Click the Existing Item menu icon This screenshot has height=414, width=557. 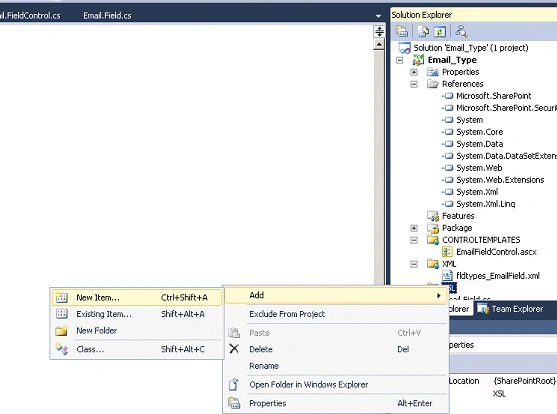61,314
